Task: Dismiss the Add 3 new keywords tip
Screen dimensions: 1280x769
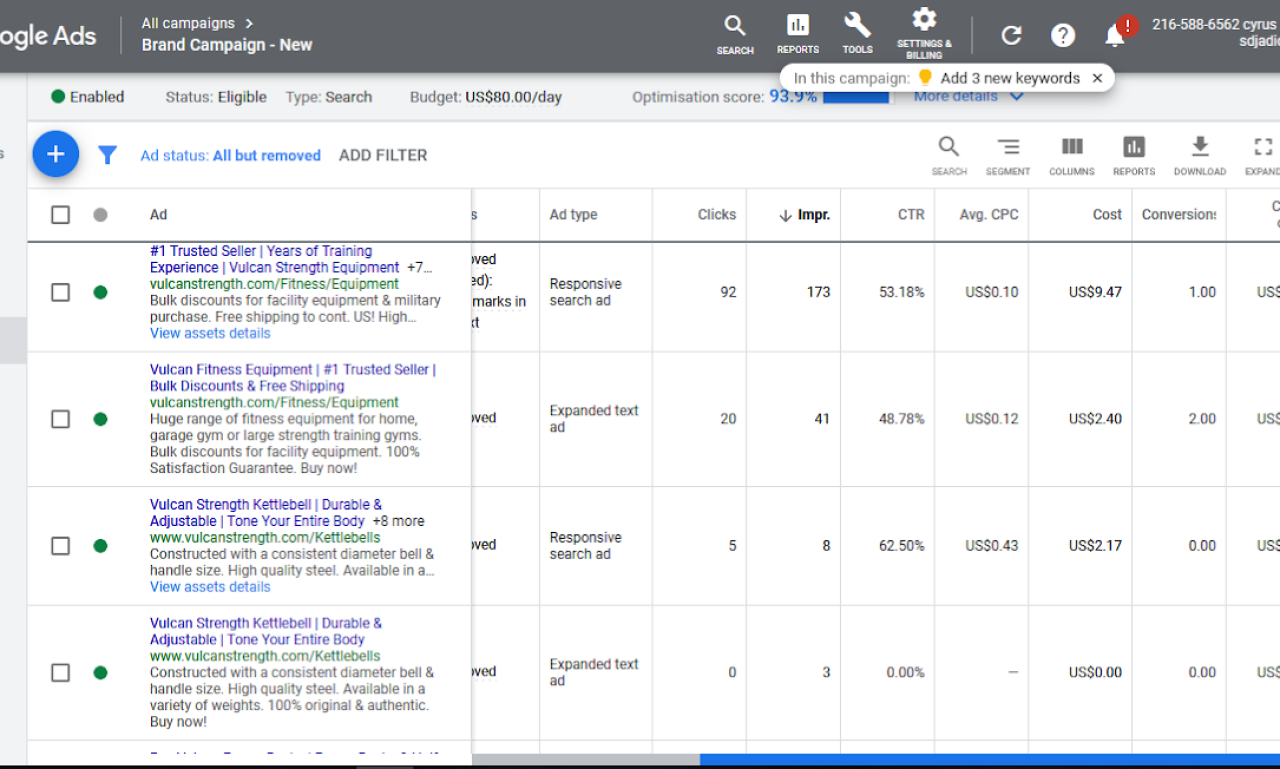Action: [1097, 78]
